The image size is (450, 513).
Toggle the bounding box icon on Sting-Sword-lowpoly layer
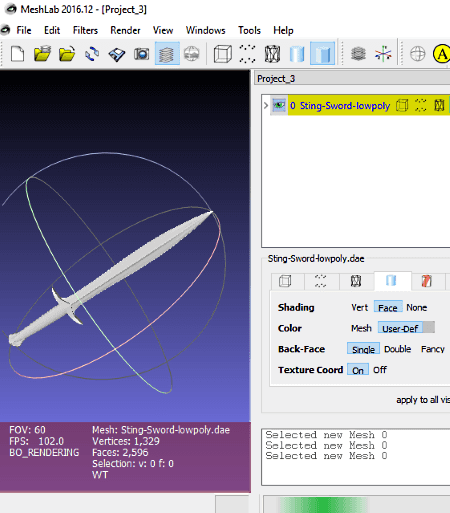pyautogui.click(x=402, y=105)
